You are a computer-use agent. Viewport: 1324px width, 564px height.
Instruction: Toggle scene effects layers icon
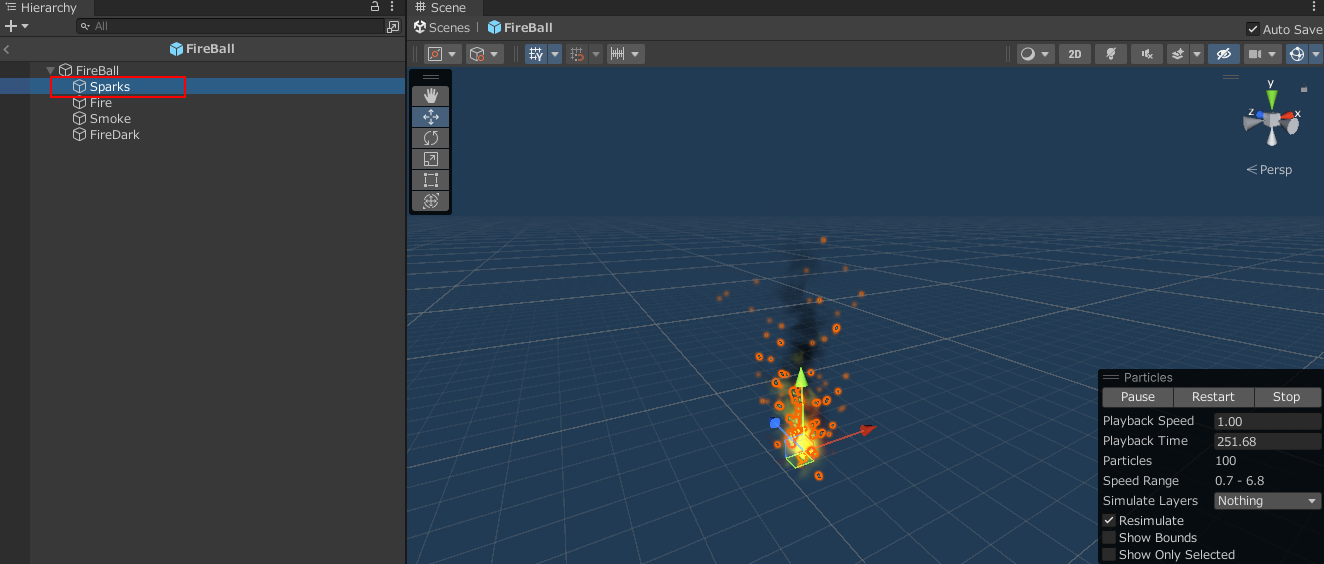tap(1177, 54)
